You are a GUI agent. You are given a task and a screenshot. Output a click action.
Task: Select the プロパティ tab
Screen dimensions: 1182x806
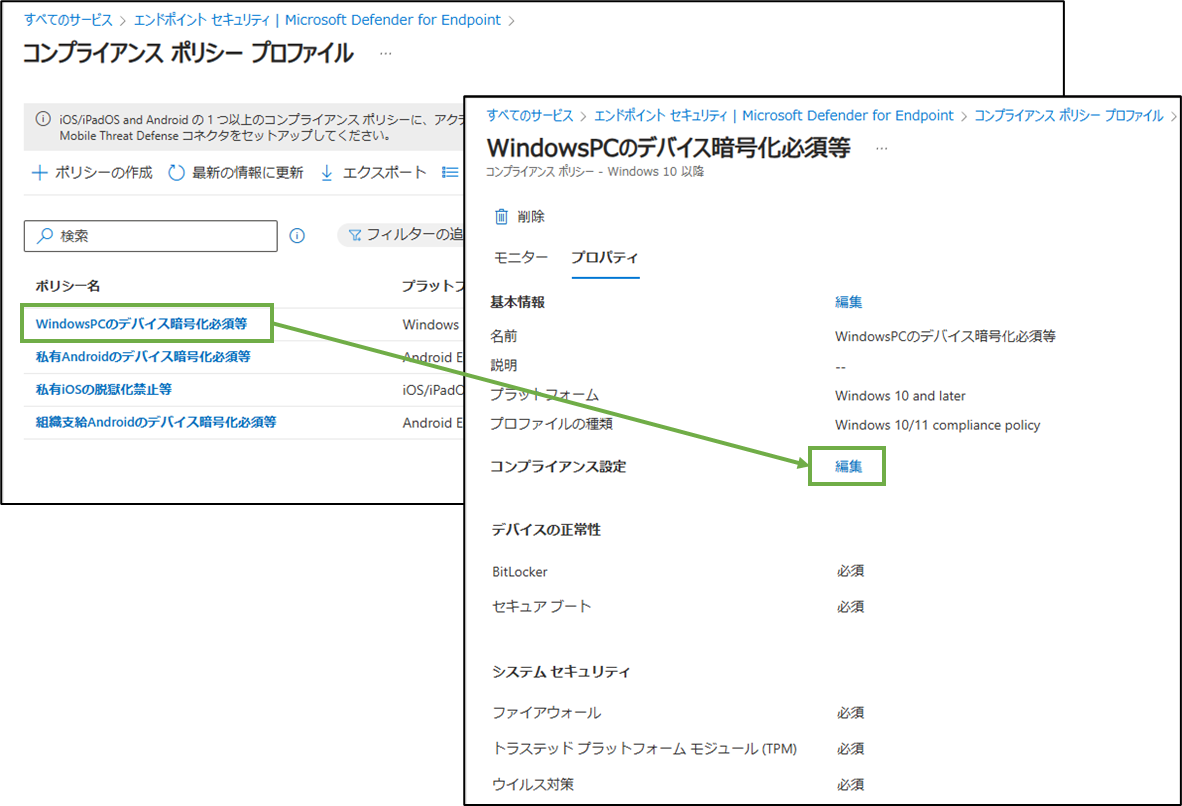click(x=605, y=258)
